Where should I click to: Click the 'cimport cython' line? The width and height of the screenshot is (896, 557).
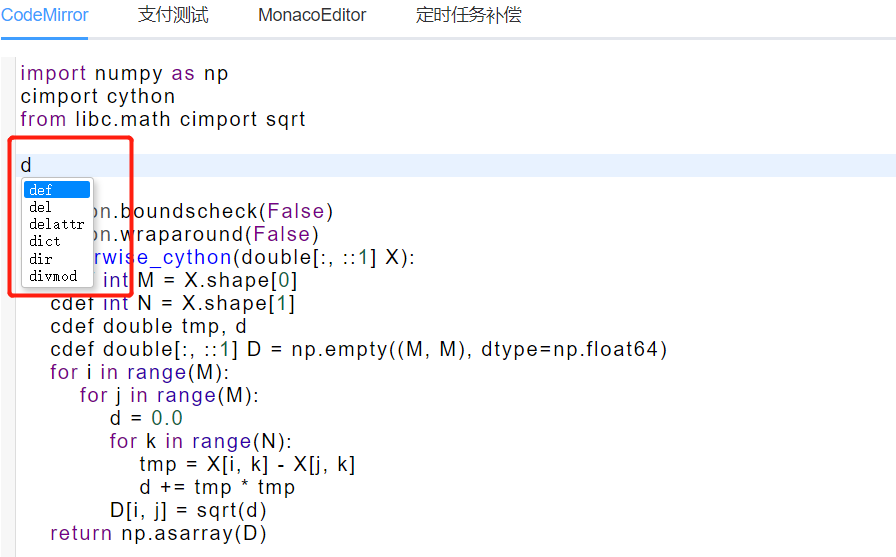98,97
